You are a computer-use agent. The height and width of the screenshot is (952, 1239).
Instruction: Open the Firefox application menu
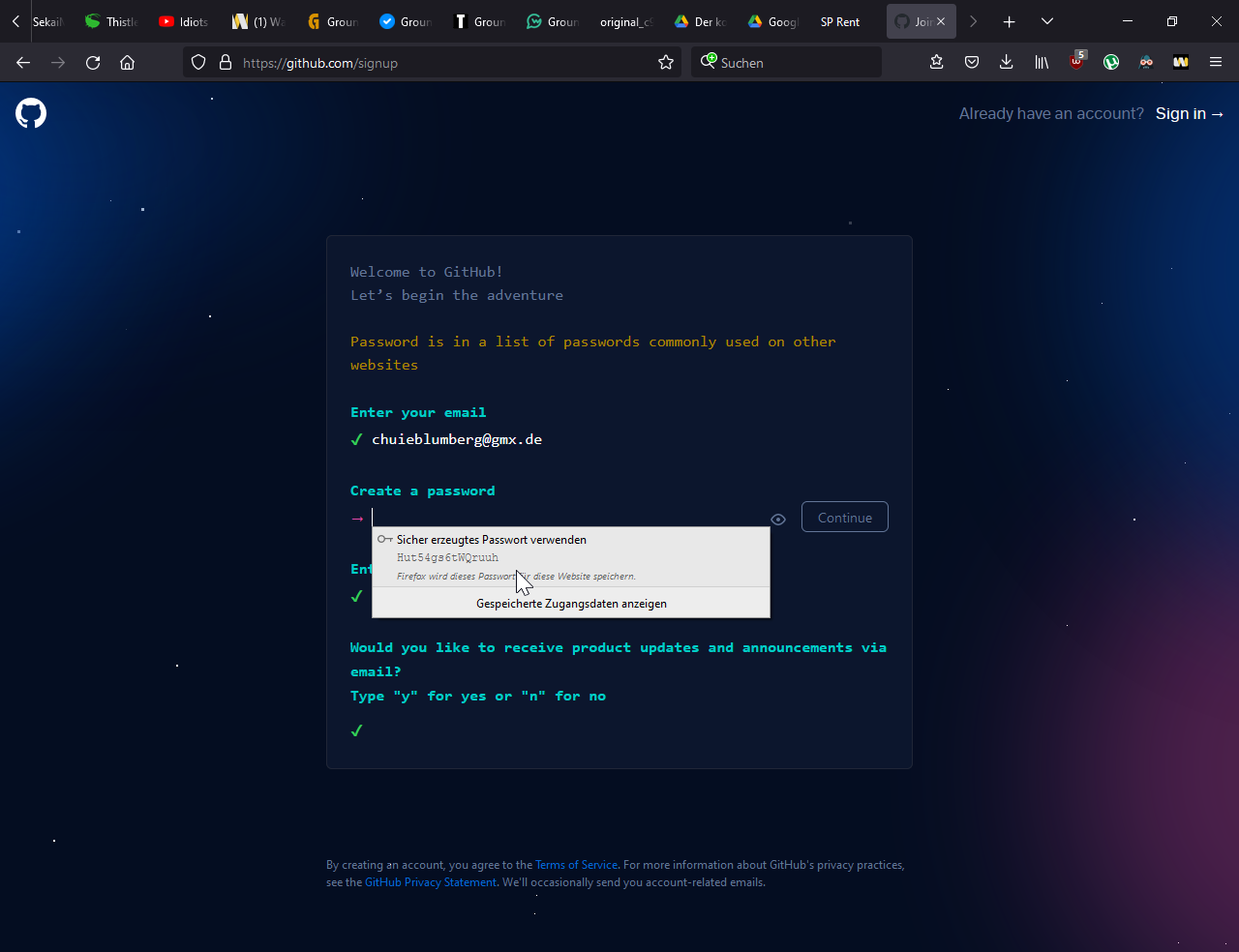tap(1216, 63)
